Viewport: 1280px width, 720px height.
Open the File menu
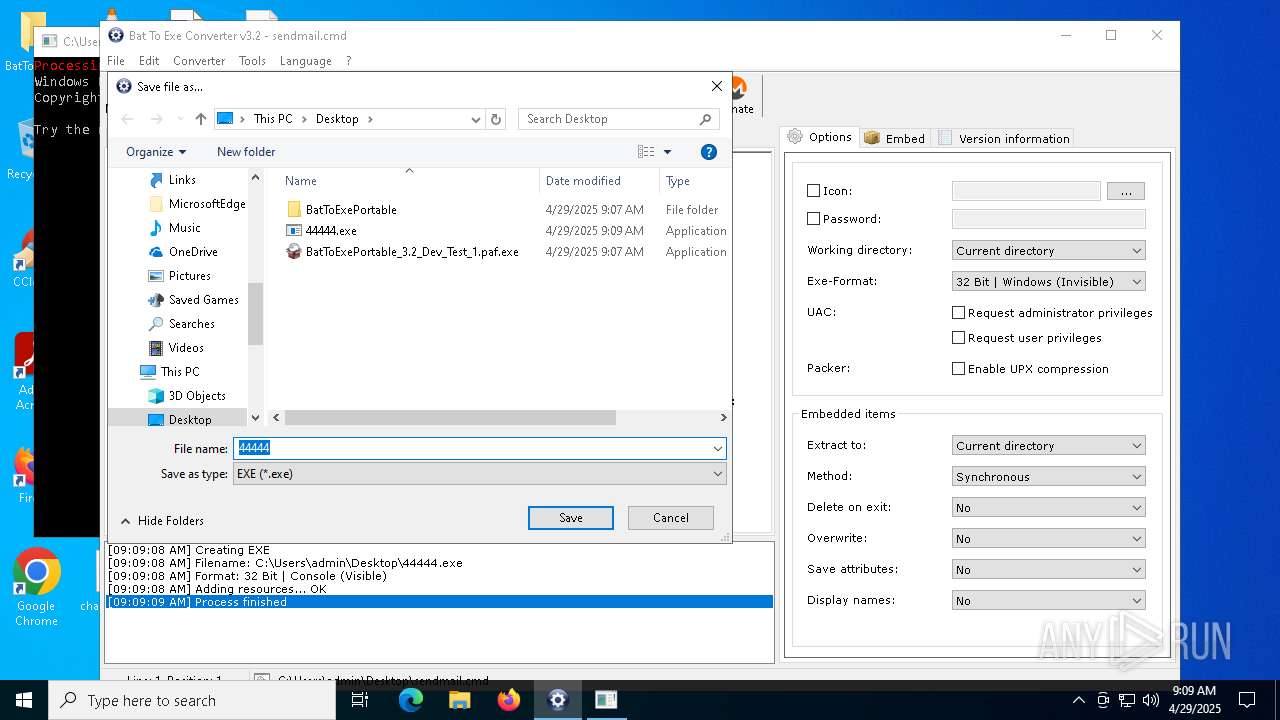pyautogui.click(x=116, y=61)
